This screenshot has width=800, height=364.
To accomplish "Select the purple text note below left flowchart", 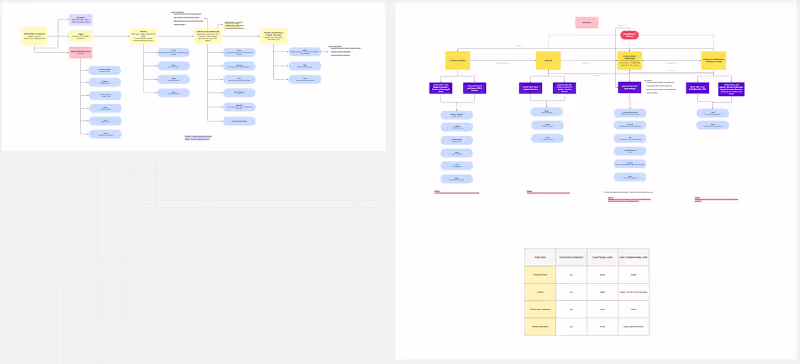I will [198, 138].
